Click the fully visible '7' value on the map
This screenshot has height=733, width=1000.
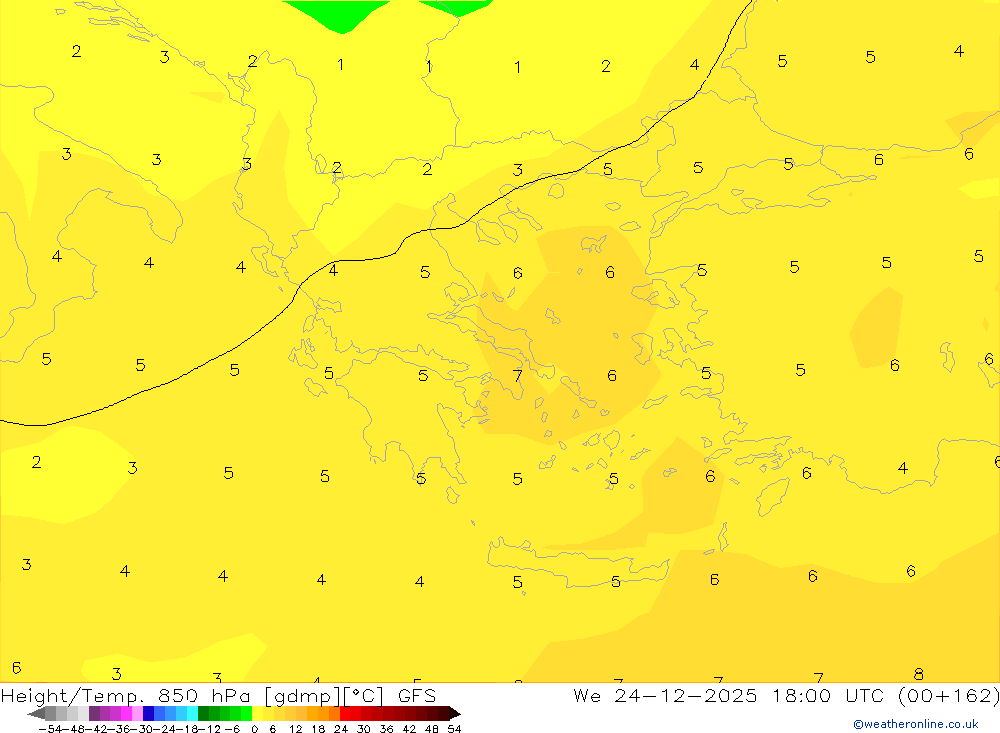coord(517,376)
